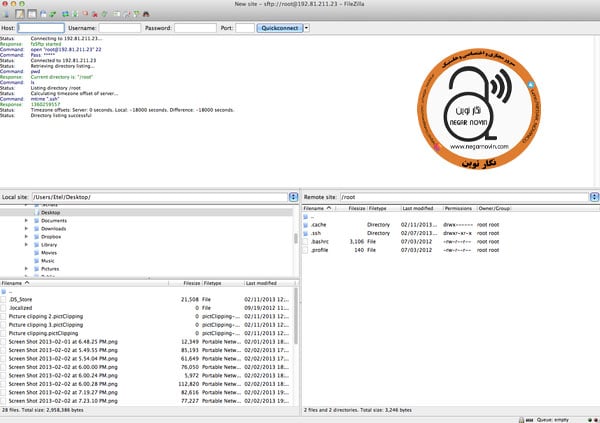This screenshot has height=423, width=600.
Task: Click the Documents folder icon
Action: (37, 220)
